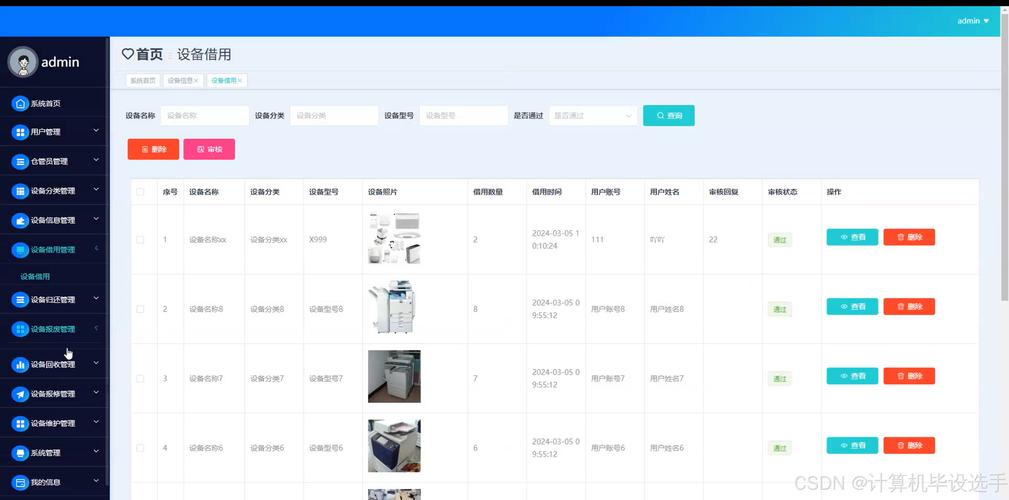
Task: Click the table icon of 设备分类管理
Action: coord(20,191)
